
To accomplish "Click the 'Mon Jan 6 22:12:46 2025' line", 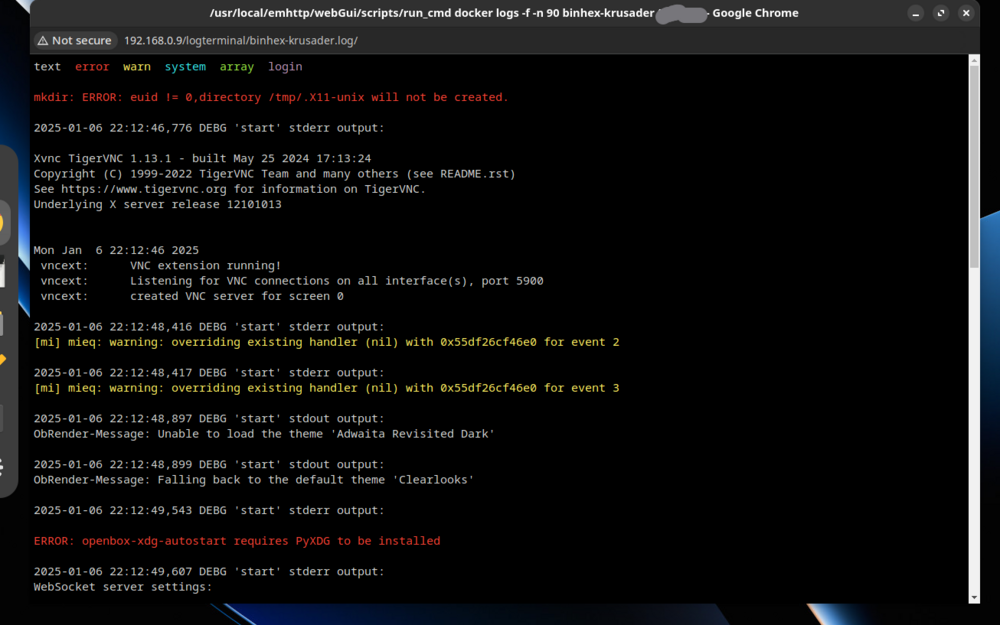I will [x=116, y=250].
